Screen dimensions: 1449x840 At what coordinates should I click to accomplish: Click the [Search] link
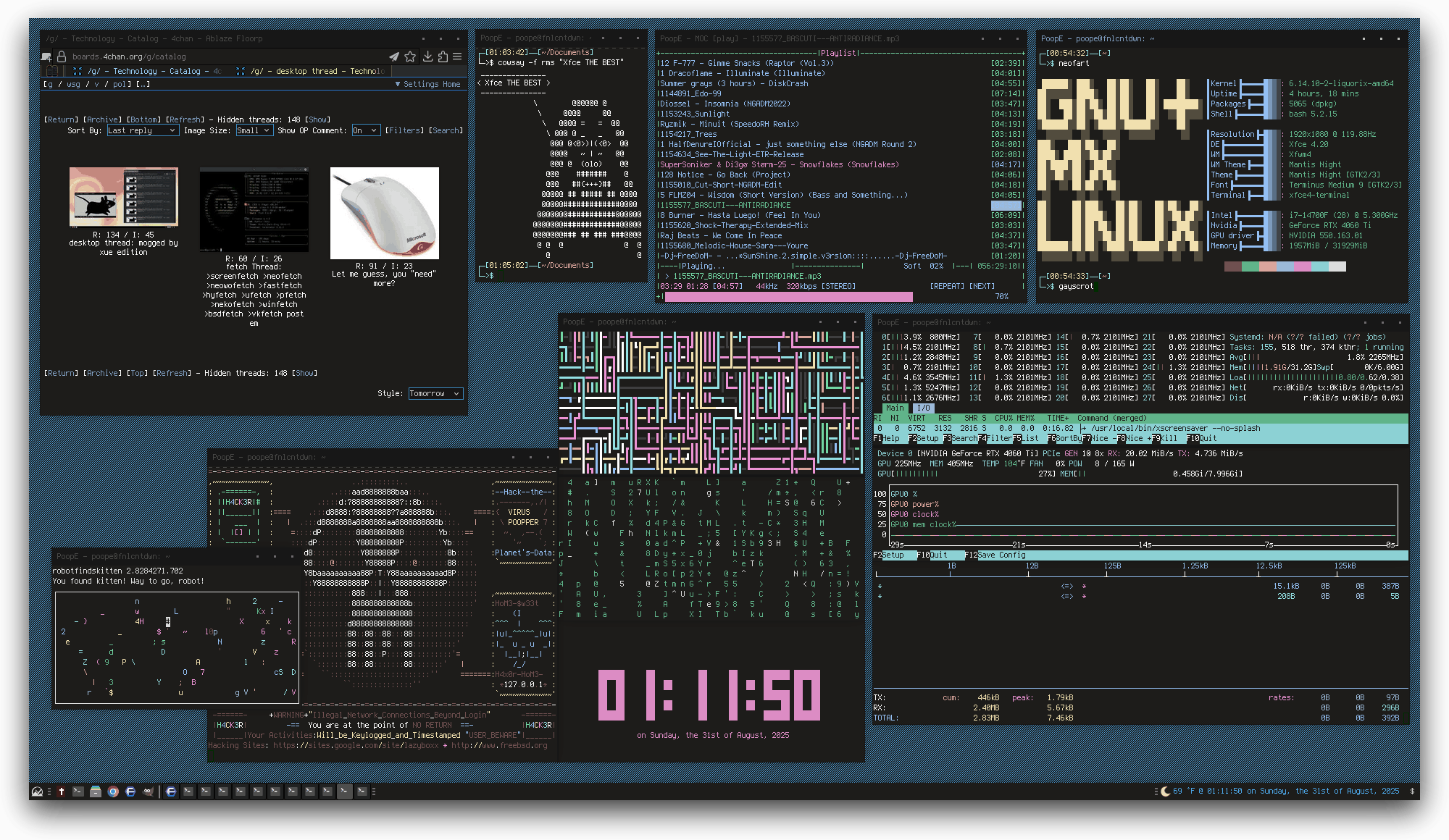pos(446,130)
